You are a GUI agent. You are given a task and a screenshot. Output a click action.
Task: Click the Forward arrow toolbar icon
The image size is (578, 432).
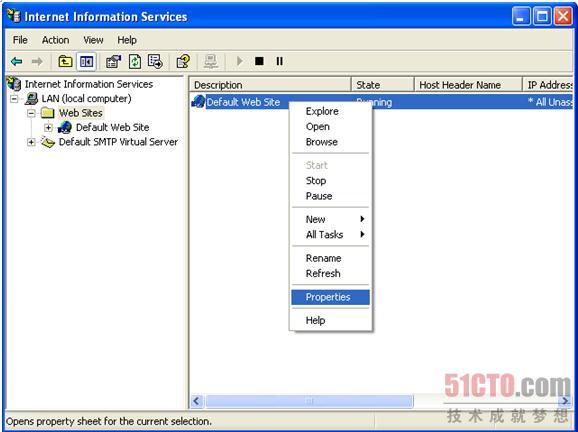pyautogui.click(x=37, y=61)
